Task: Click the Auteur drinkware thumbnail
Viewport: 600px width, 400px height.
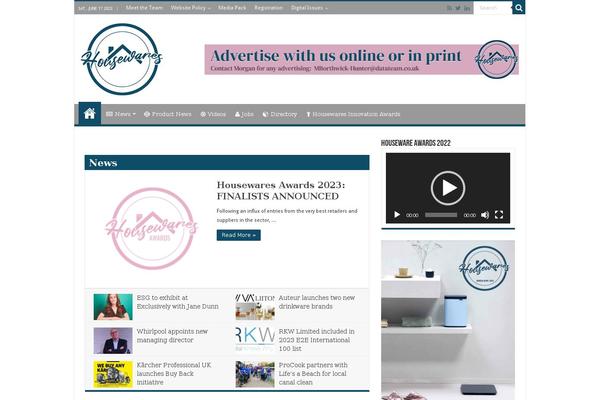Action: pos(255,307)
